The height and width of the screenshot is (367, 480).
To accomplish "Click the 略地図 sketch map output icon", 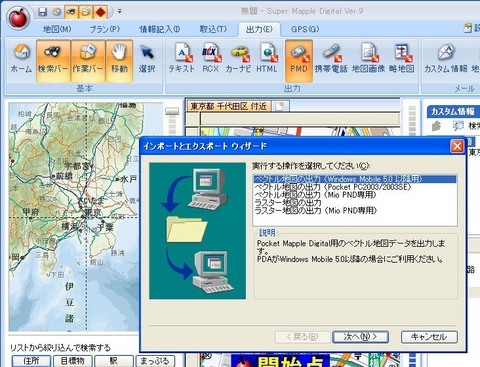I will [x=402, y=59].
